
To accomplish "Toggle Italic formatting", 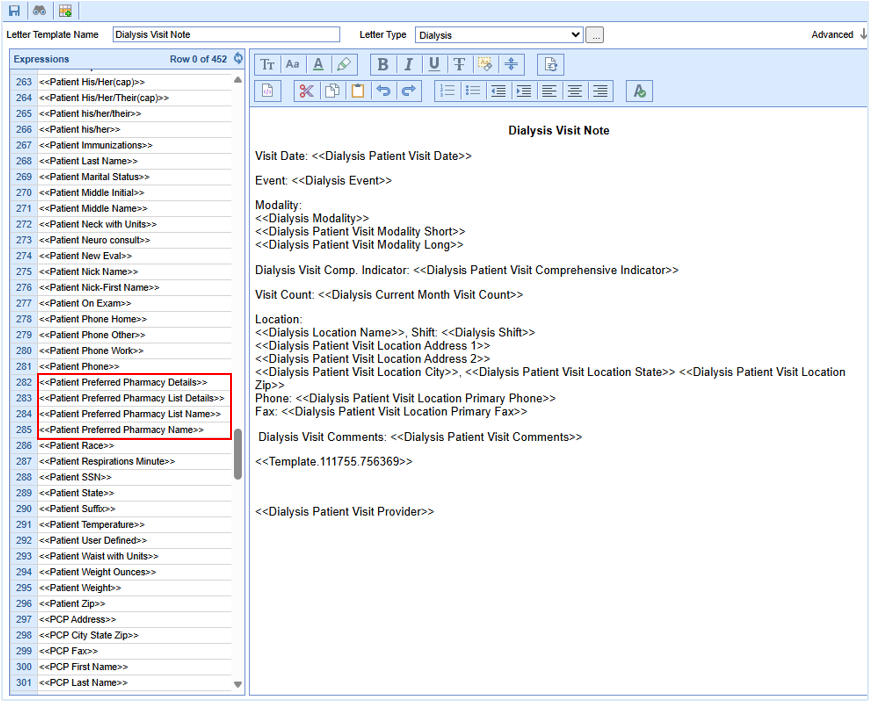I will [x=408, y=65].
